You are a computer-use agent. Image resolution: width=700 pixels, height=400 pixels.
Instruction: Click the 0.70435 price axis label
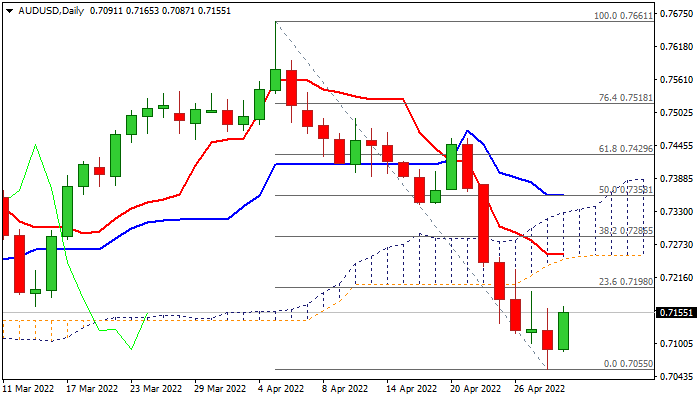coord(676,377)
